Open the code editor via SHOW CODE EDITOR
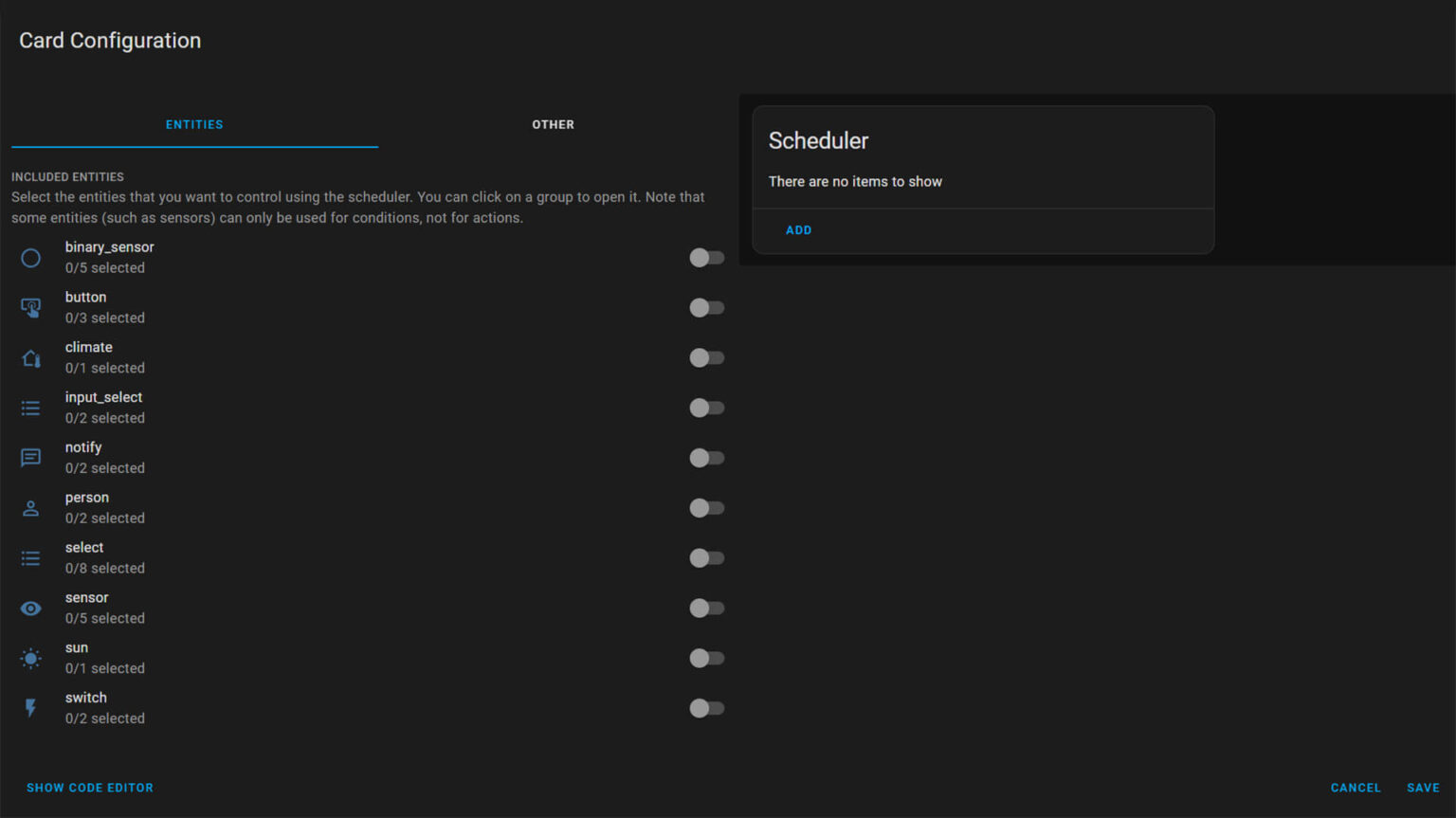 90,787
